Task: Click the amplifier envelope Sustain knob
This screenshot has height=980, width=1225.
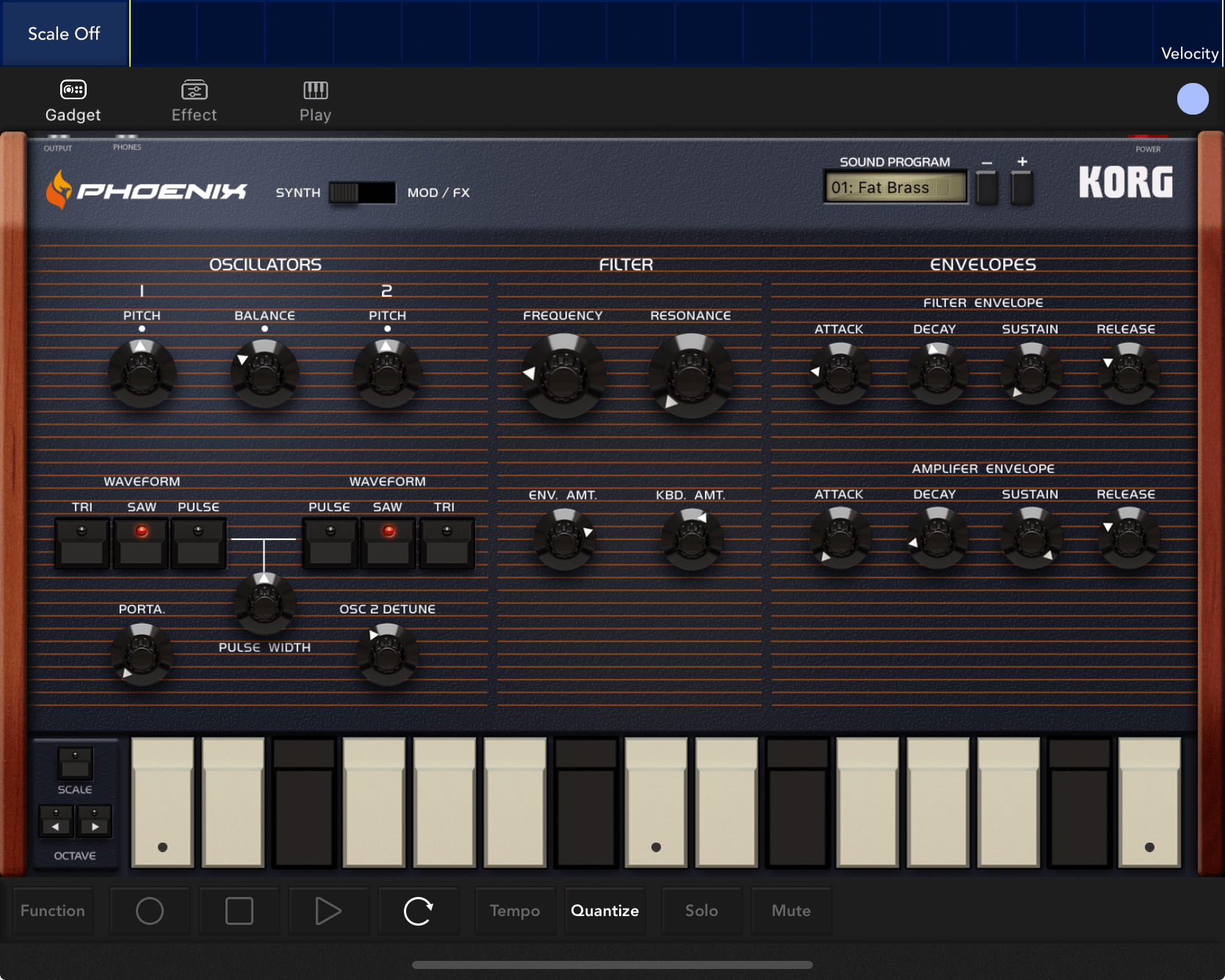Action: coord(1032,538)
